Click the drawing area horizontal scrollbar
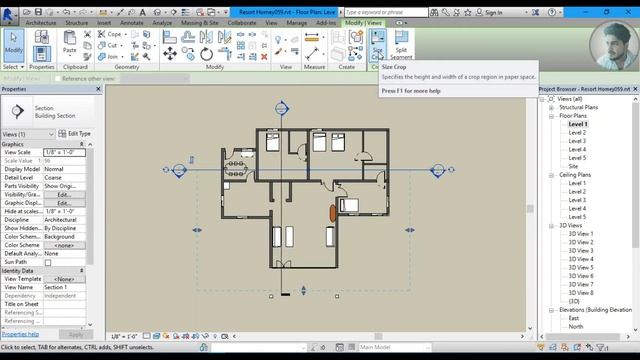Screen dimensions: 640x360 click(378, 336)
